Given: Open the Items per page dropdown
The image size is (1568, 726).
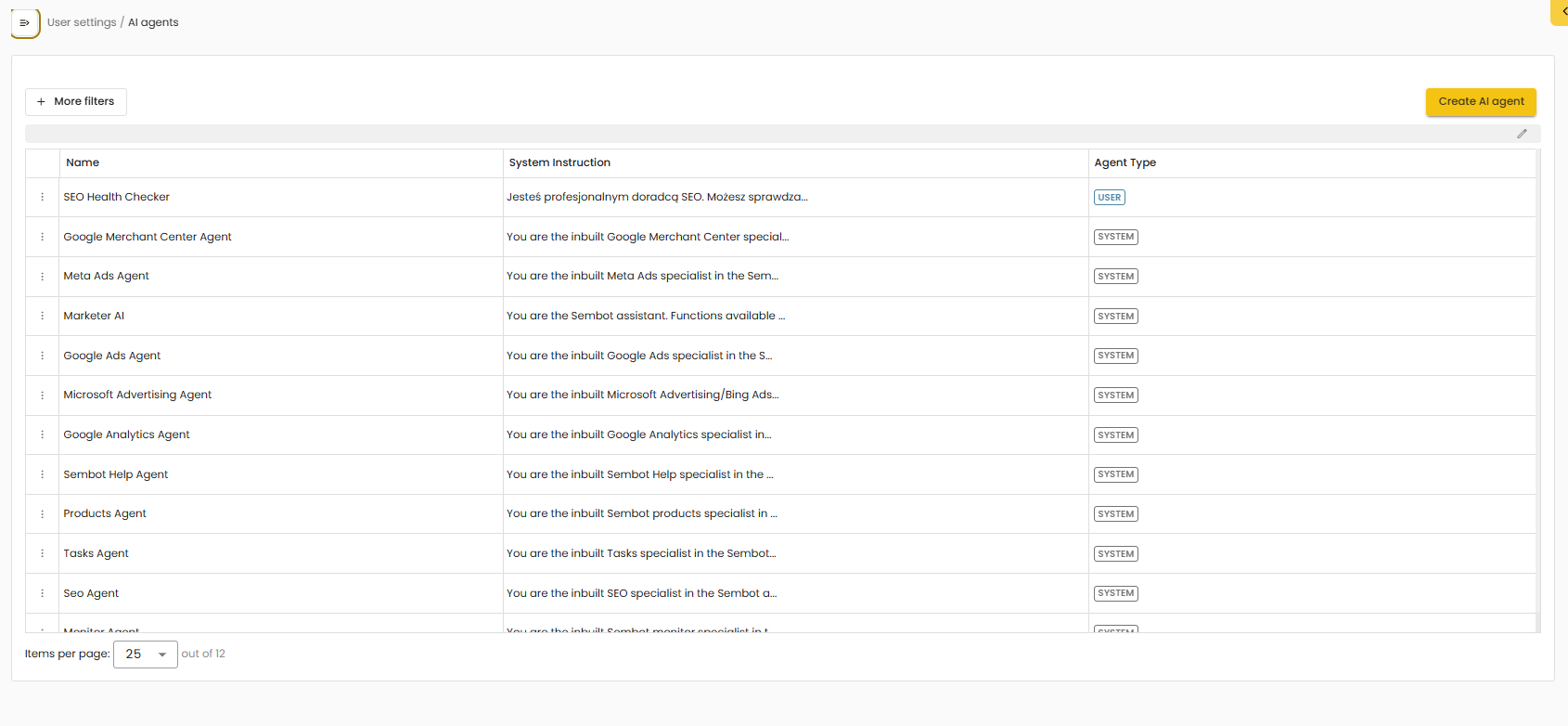Looking at the screenshot, I should click(146, 655).
